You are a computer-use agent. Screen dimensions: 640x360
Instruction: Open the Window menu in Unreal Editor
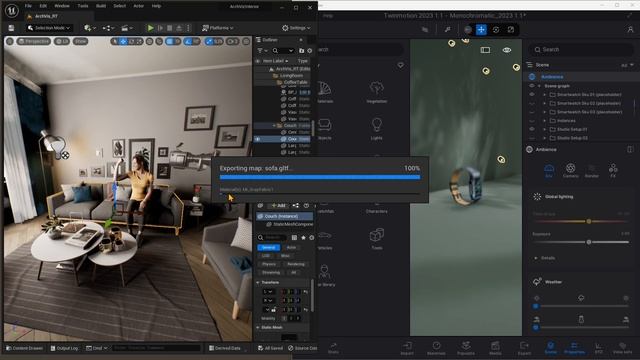[62, 6]
